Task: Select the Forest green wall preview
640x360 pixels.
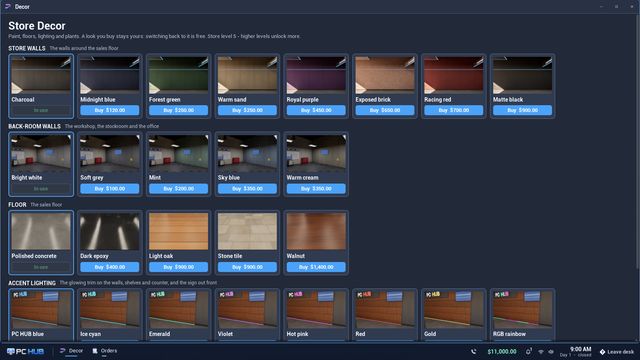Action: coord(178,75)
